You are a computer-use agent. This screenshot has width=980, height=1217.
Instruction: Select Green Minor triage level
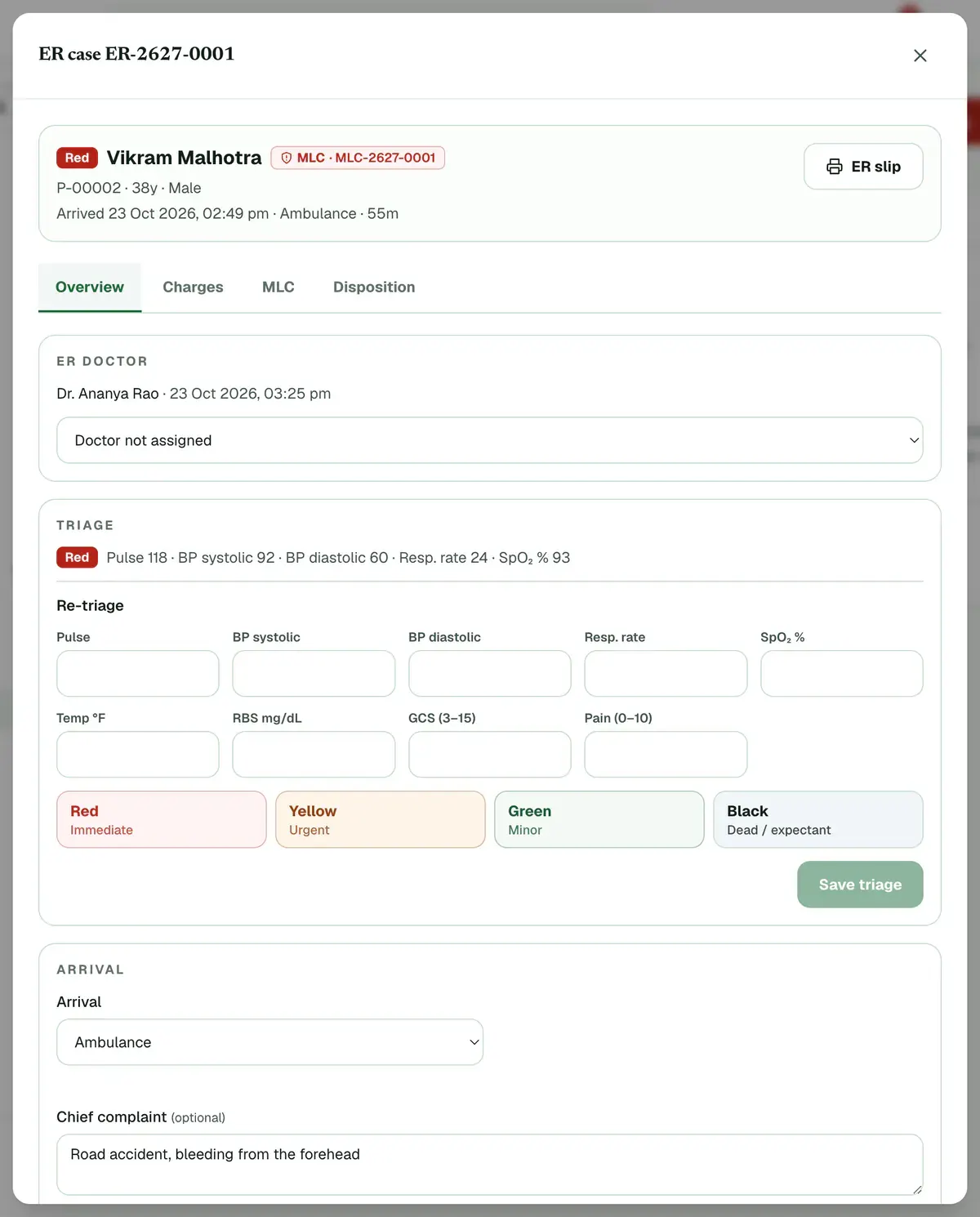599,819
